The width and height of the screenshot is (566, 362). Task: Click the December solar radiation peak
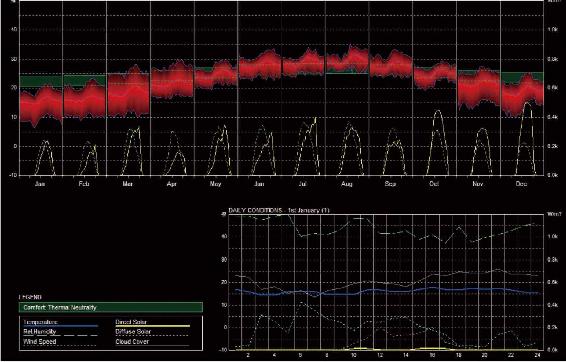(x=527, y=139)
